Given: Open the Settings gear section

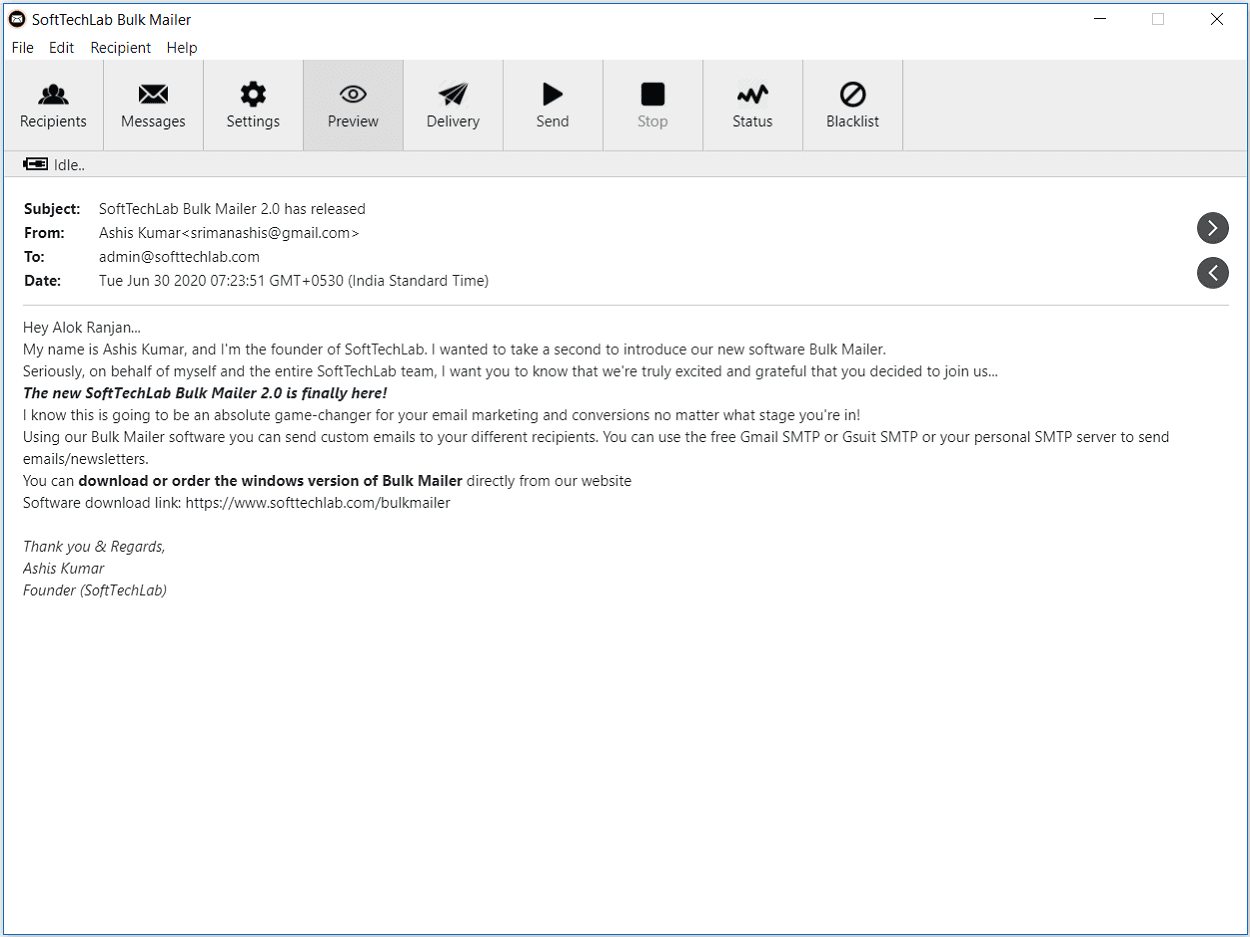Looking at the screenshot, I should [x=253, y=105].
